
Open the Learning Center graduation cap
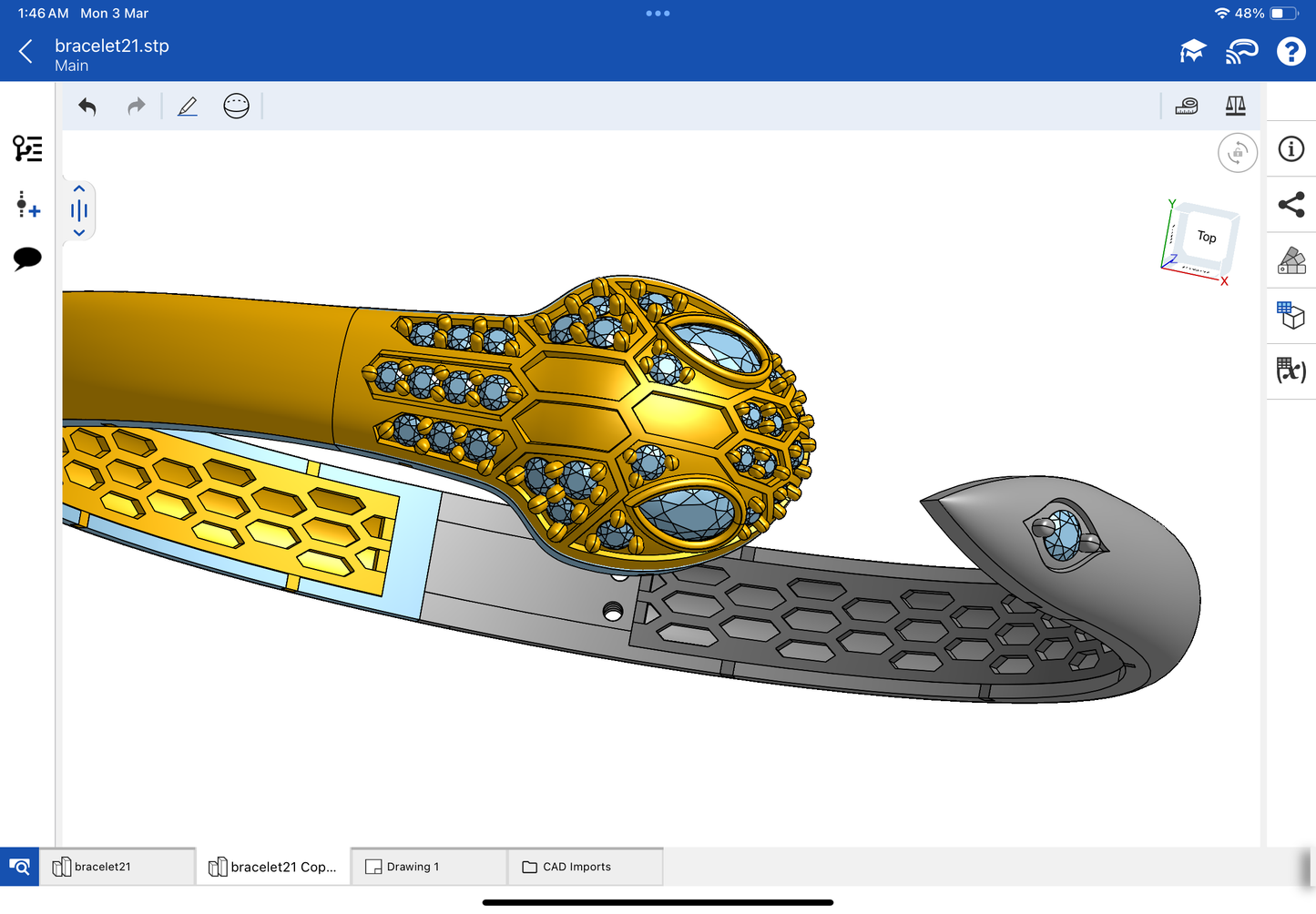point(1192,52)
